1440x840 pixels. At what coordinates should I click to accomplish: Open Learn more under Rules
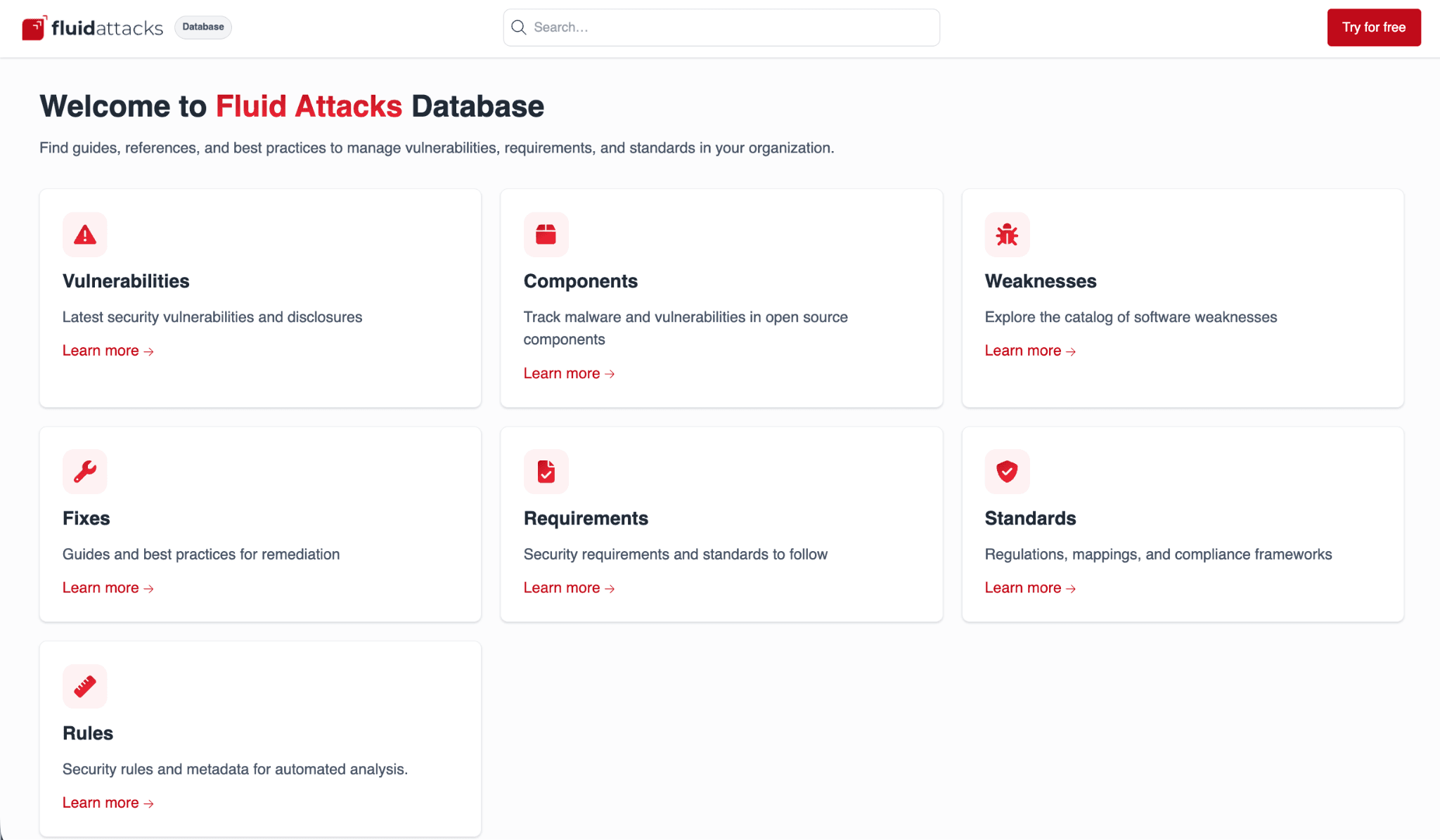[x=108, y=803]
